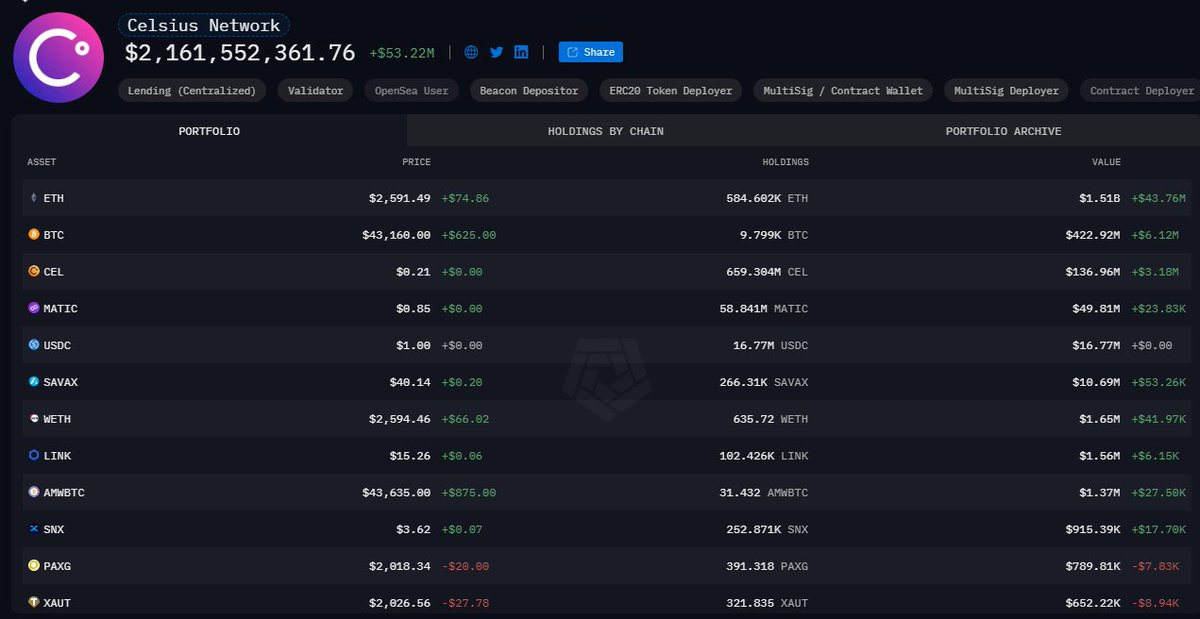
Task: Select the Validator tag
Action: click(x=315, y=90)
